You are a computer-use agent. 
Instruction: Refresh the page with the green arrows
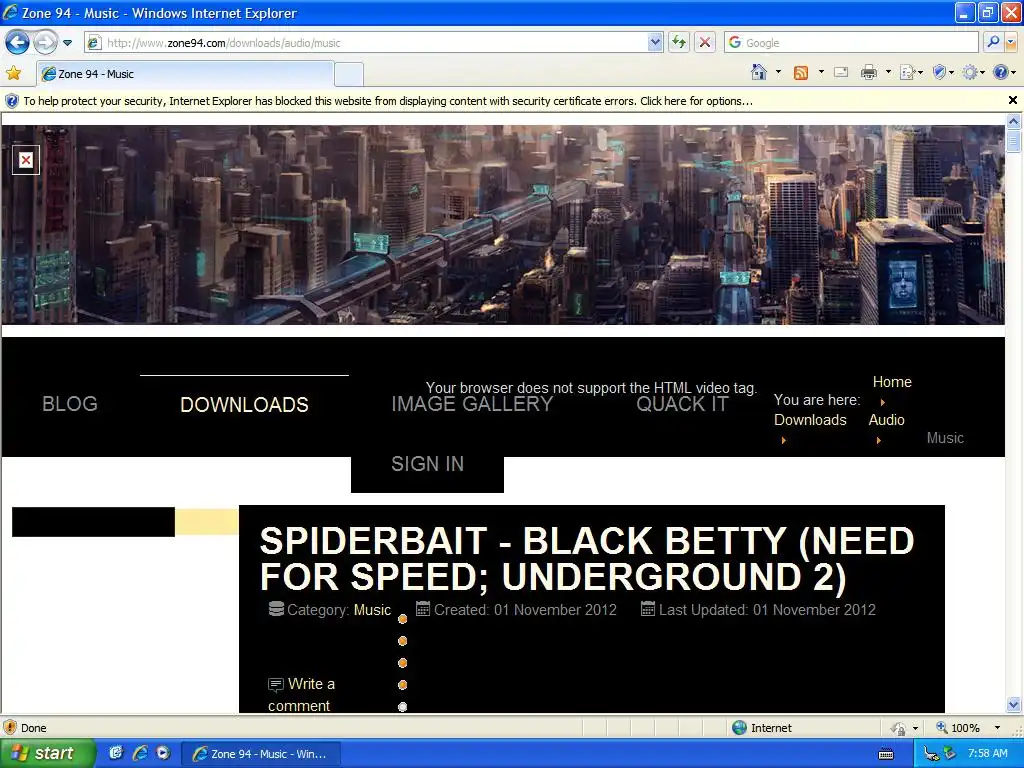[679, 43]
